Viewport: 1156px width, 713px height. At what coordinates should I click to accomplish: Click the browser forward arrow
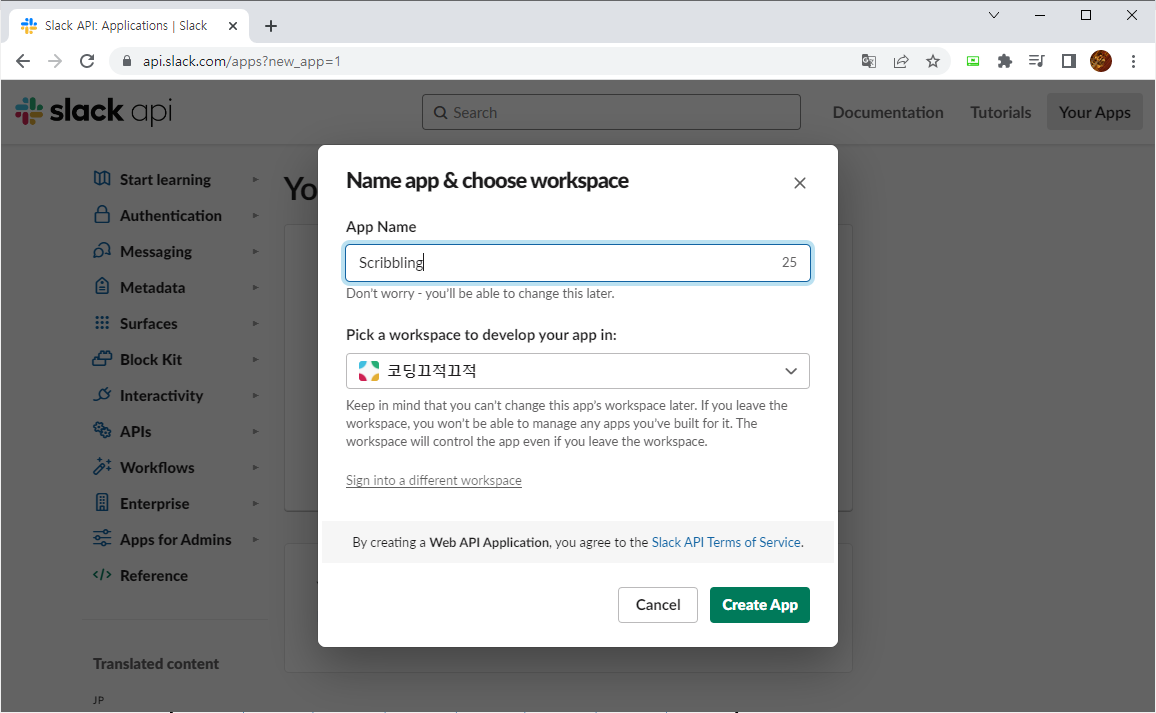[55, 61]
